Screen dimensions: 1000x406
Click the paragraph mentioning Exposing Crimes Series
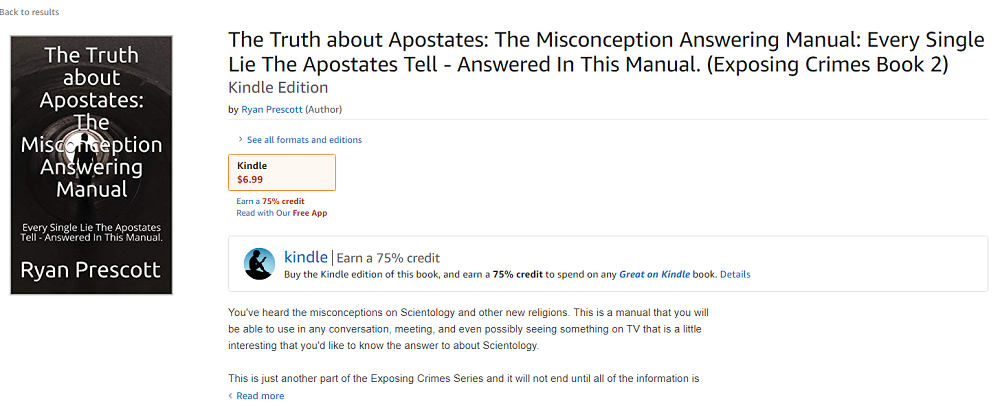coord(463,379)
